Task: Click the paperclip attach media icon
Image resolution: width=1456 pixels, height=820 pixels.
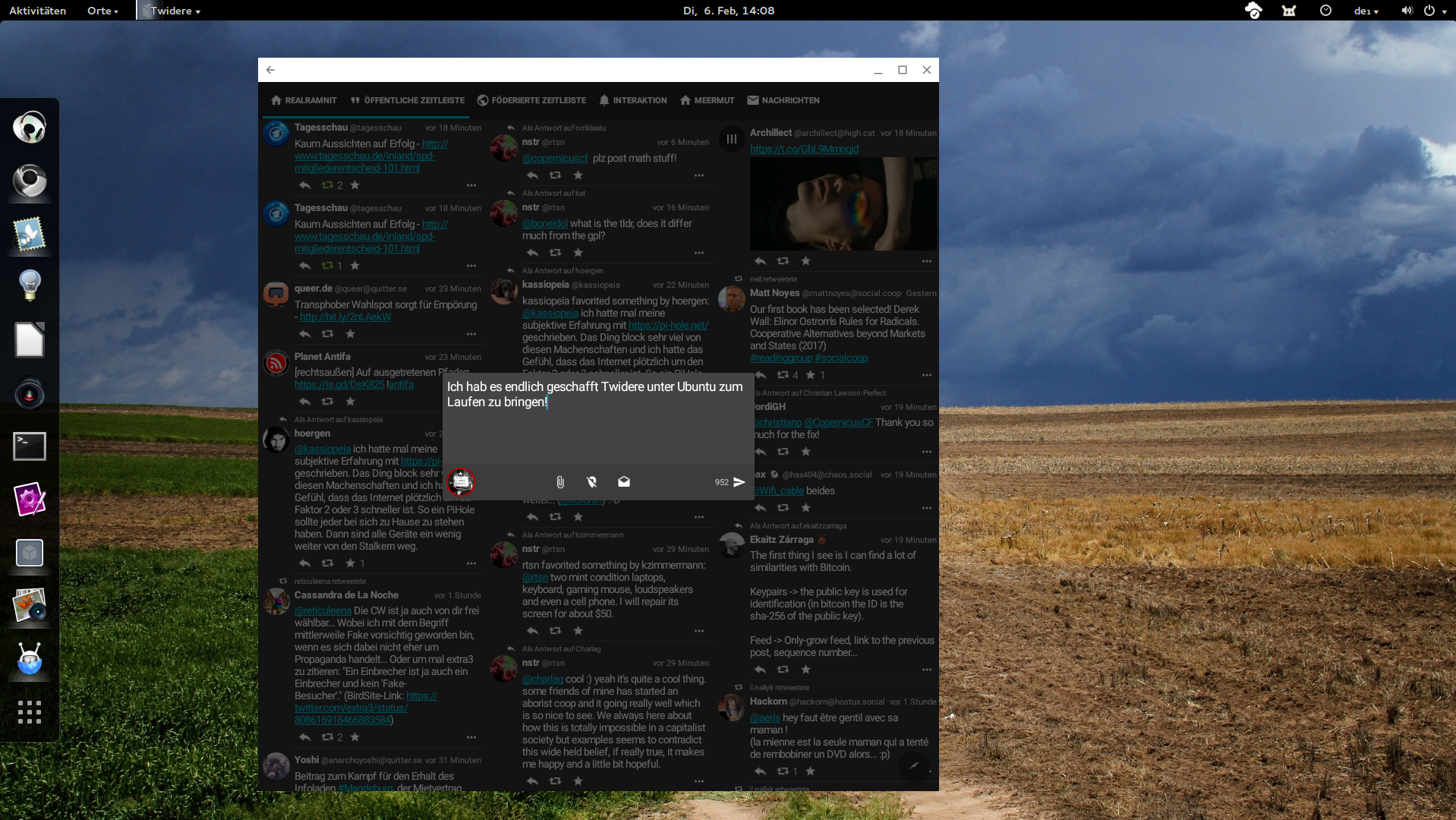Action: 559,482
